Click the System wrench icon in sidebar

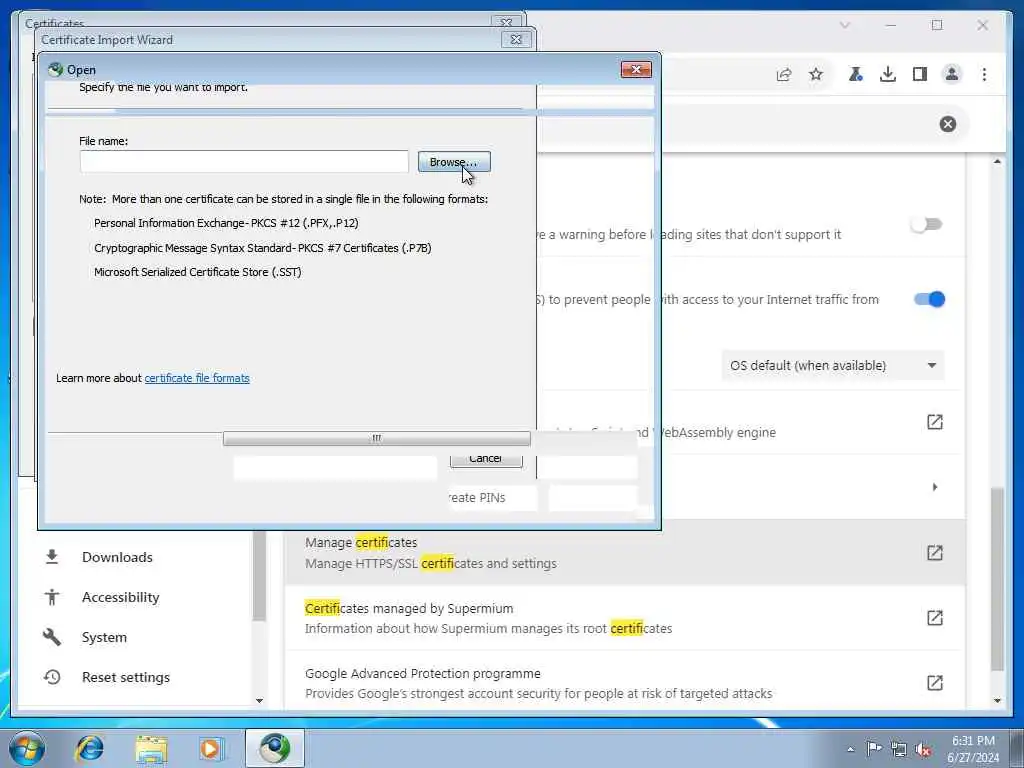click(x=52, y=637)
